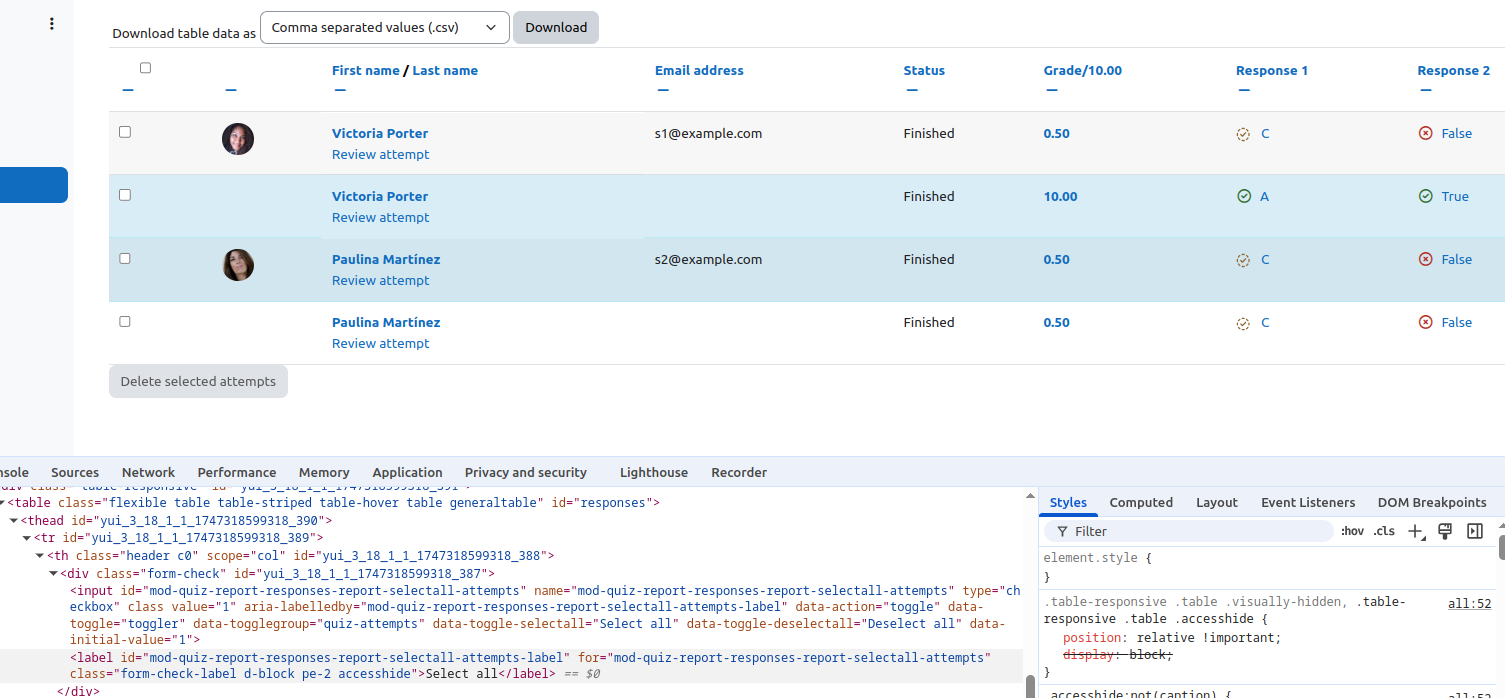Click Delete selected attempts
The image size is (1505, 698).
[198, 381]
